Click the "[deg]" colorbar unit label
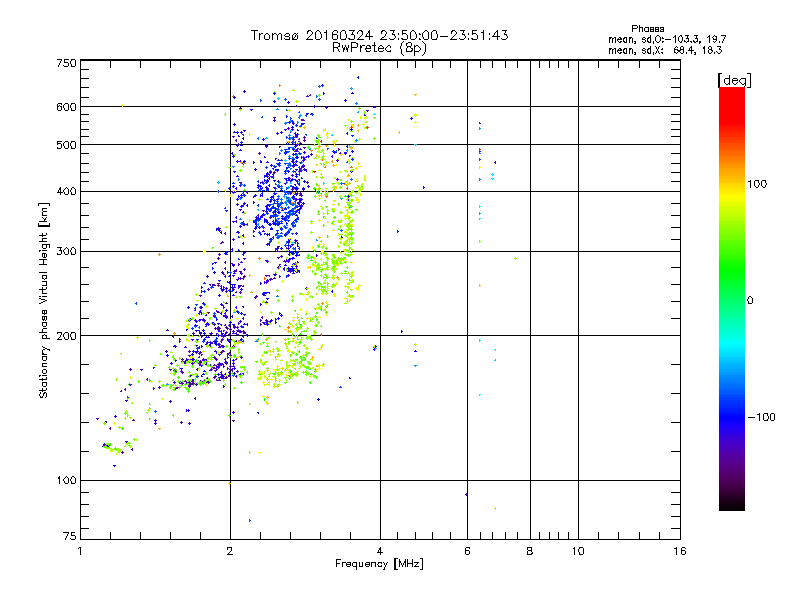This screenshot has height=600, width=800. pyautogui.click(x=734, y=81)
